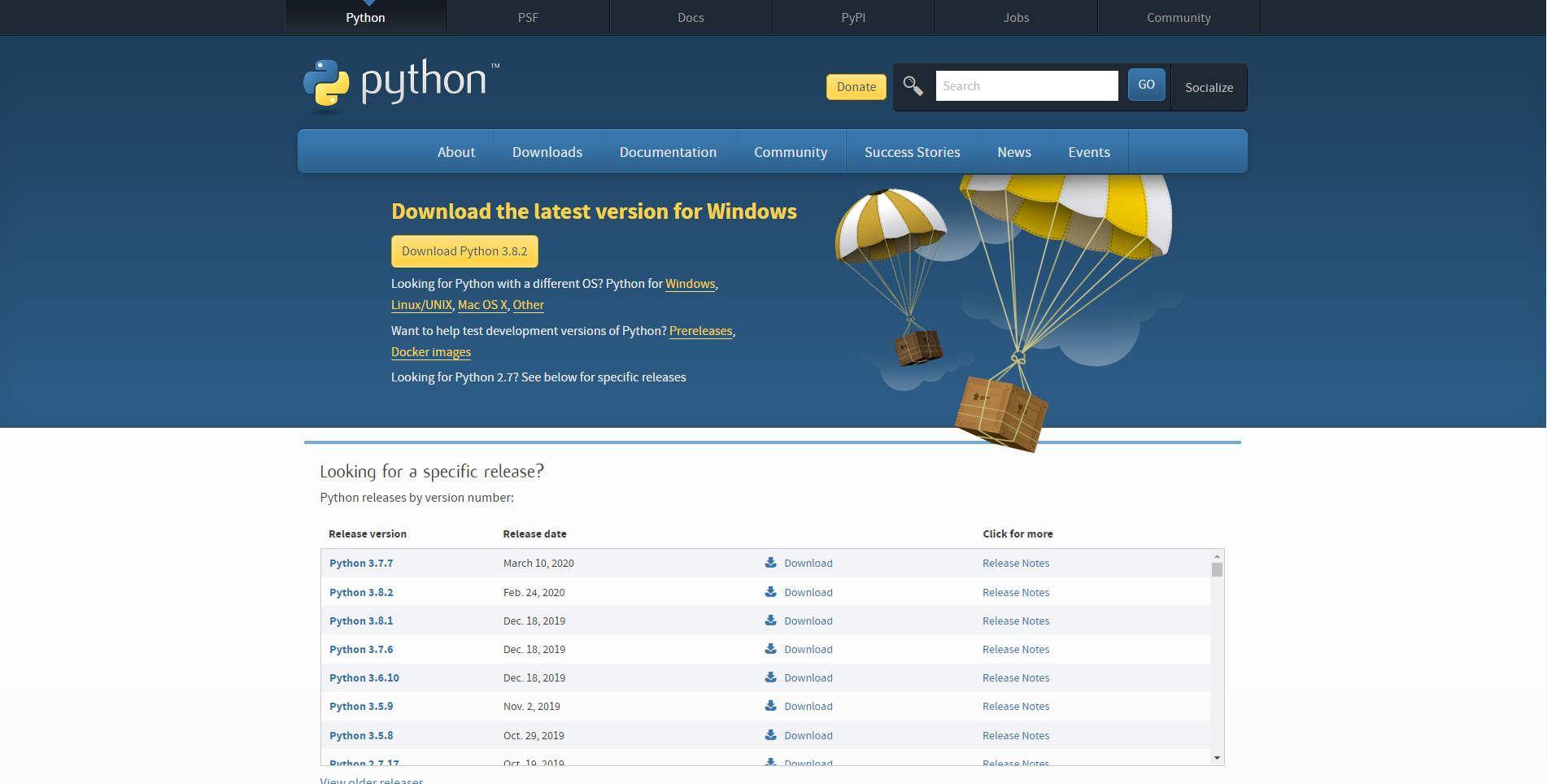The height and width of the screenshot is (784, 1547).
Task: Click download icon in Python 3.8.1 row
Action: (770, 621)
